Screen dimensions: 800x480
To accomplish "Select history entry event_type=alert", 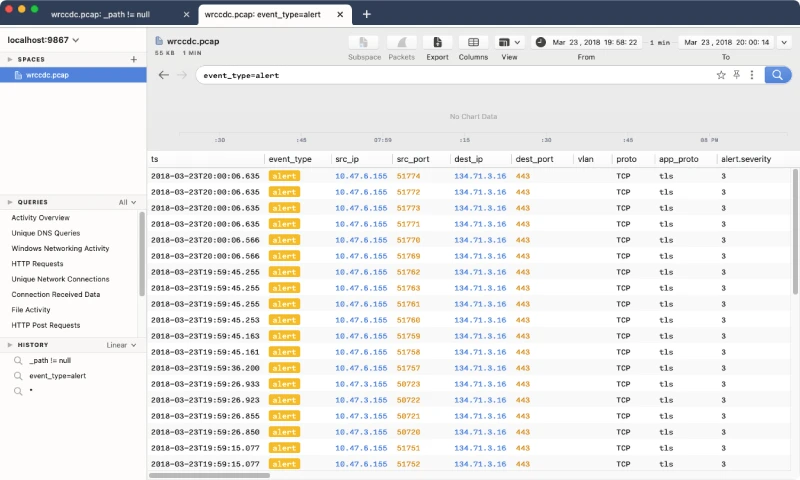I will (58, 375).
